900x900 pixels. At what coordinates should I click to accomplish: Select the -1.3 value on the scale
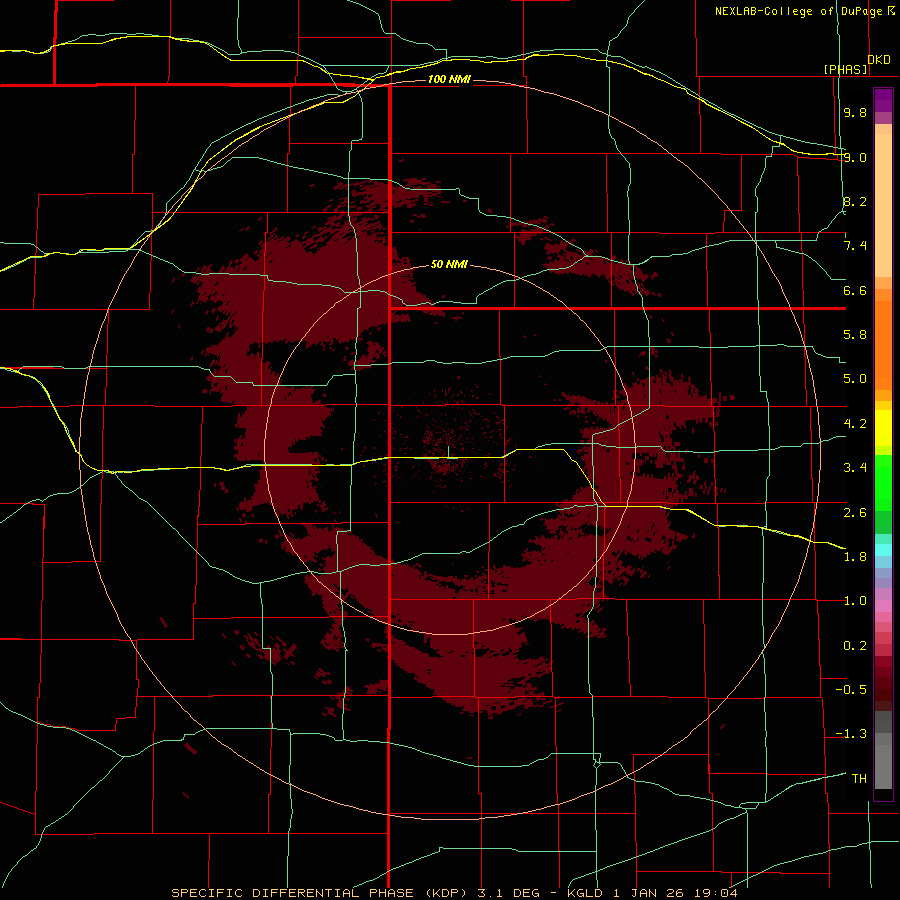851,734
